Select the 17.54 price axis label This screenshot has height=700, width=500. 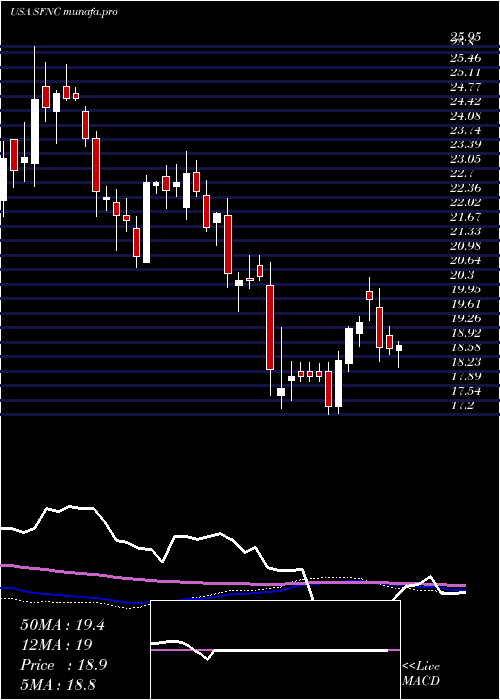coord(466,391)
